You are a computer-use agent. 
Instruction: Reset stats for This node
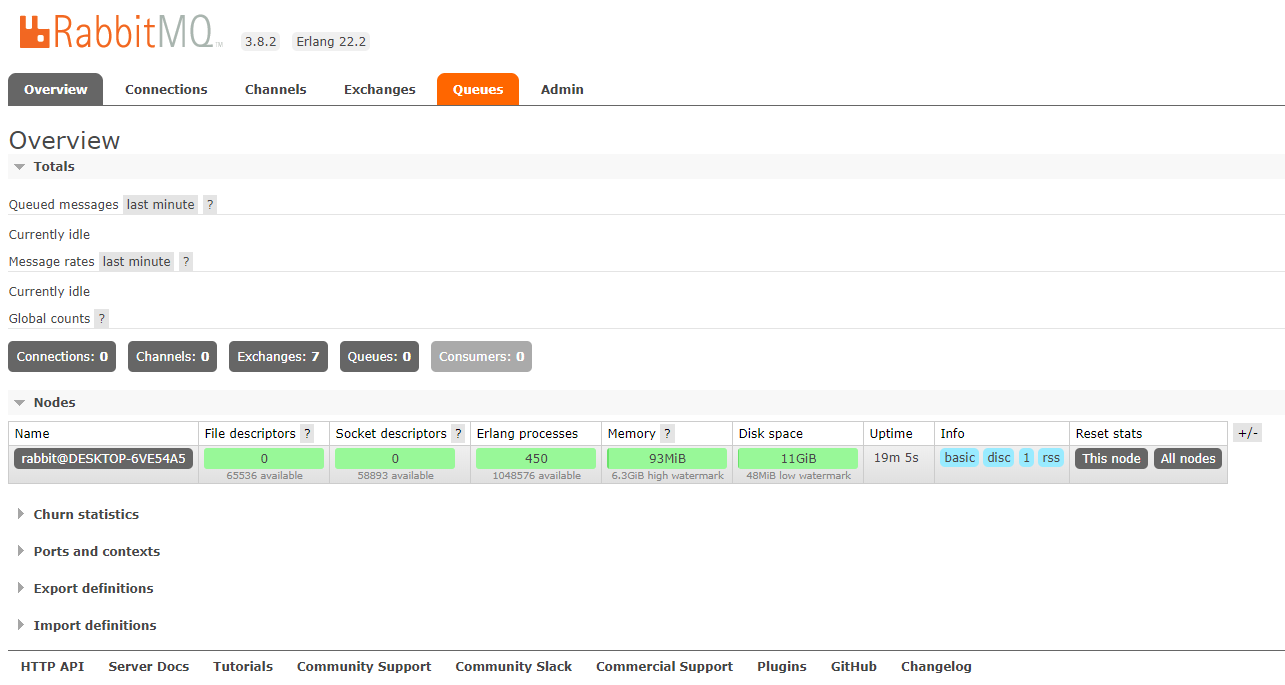(1111, 458)
